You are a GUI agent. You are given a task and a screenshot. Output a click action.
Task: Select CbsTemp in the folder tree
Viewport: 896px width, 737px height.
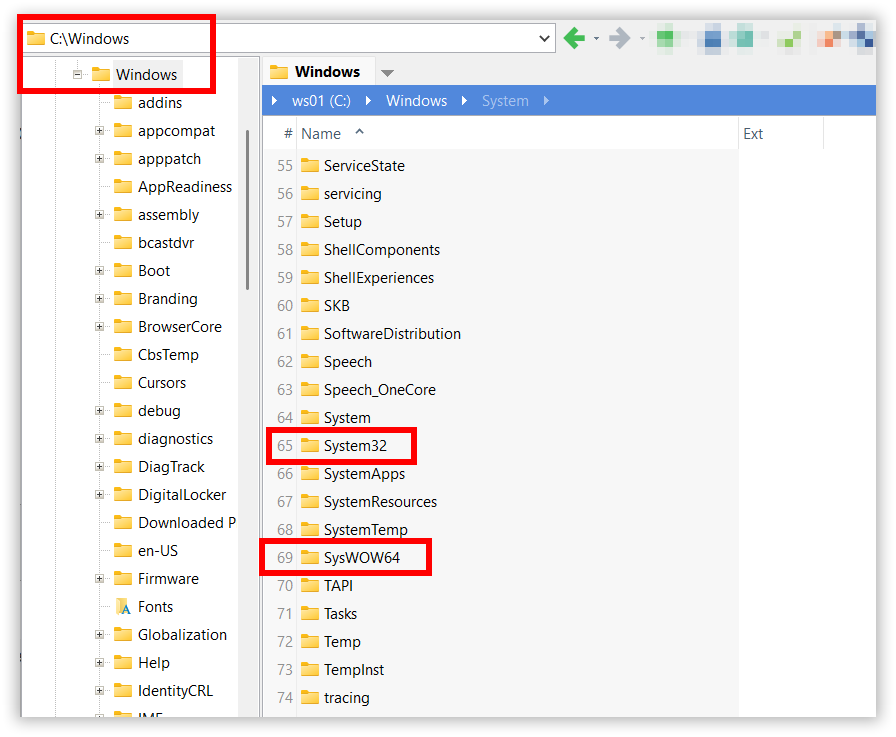[168, 355]
